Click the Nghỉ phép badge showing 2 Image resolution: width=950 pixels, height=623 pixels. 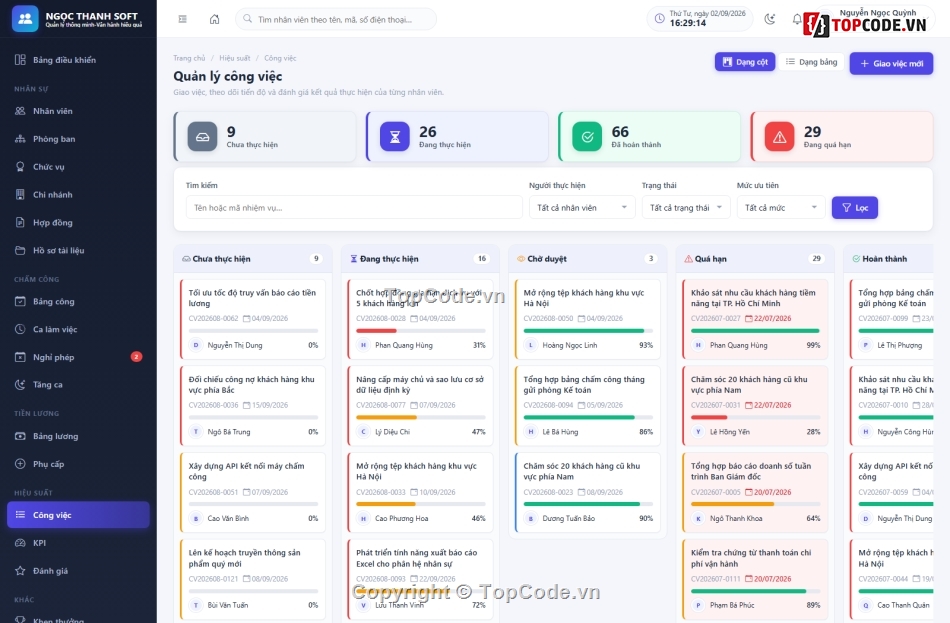[136, 357]
